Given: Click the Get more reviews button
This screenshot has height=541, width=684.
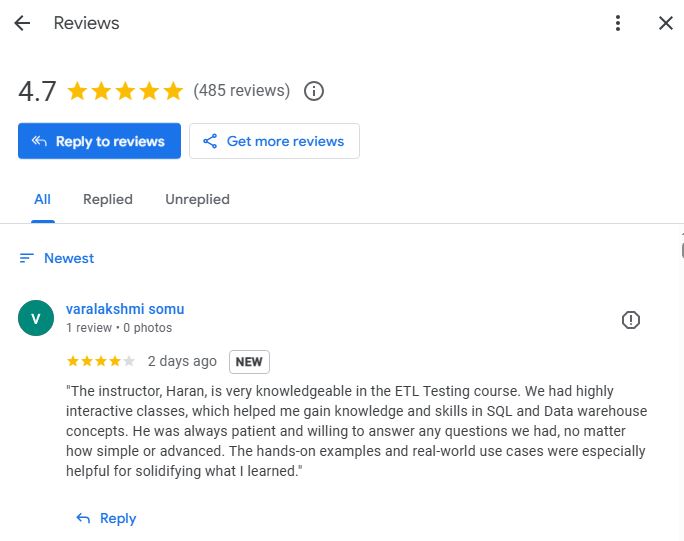Looking at the screenshot, I should (274, 141).
